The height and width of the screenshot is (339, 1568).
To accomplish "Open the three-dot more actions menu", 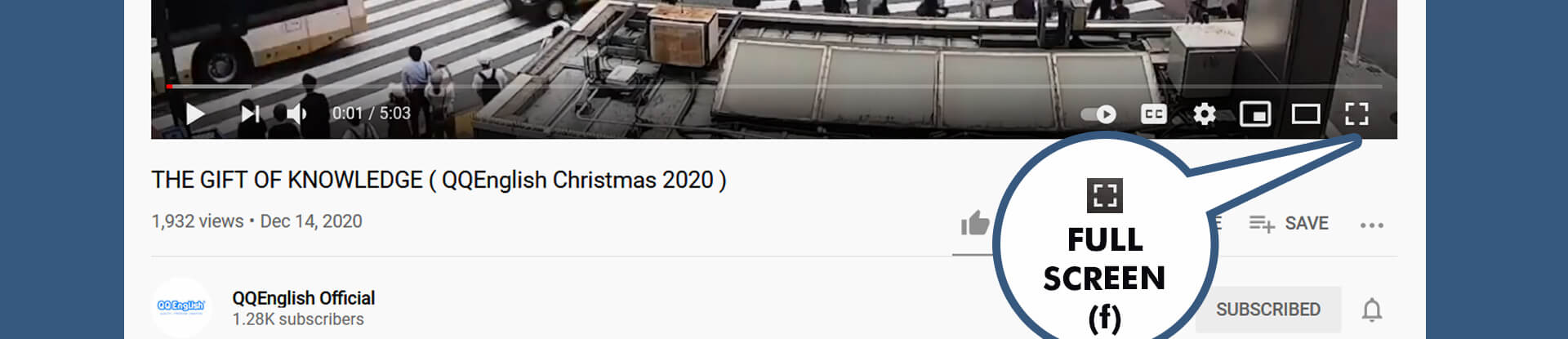I will tap(1372, 225).
